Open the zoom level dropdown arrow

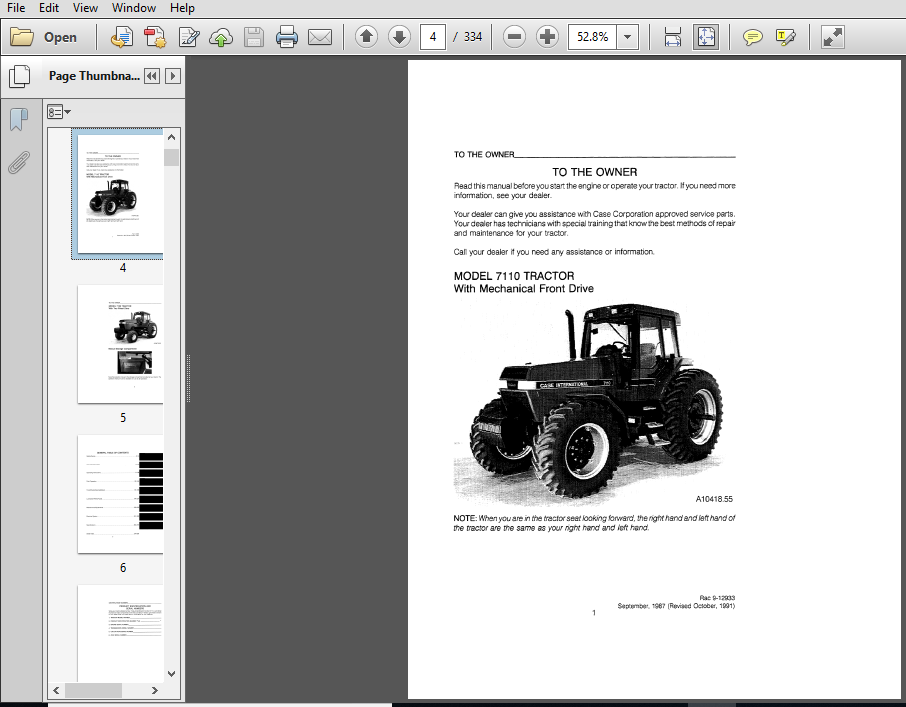(x=627, y=37)
